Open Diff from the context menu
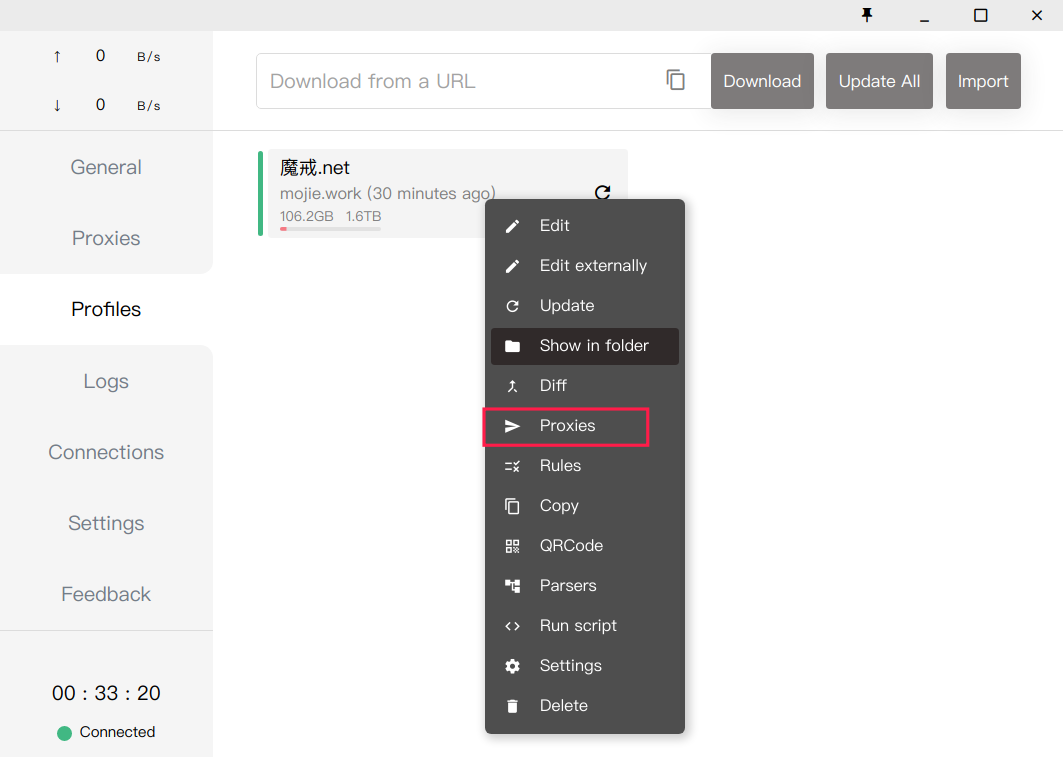This screenshot has height=757, width=1063. click(584, 386)
